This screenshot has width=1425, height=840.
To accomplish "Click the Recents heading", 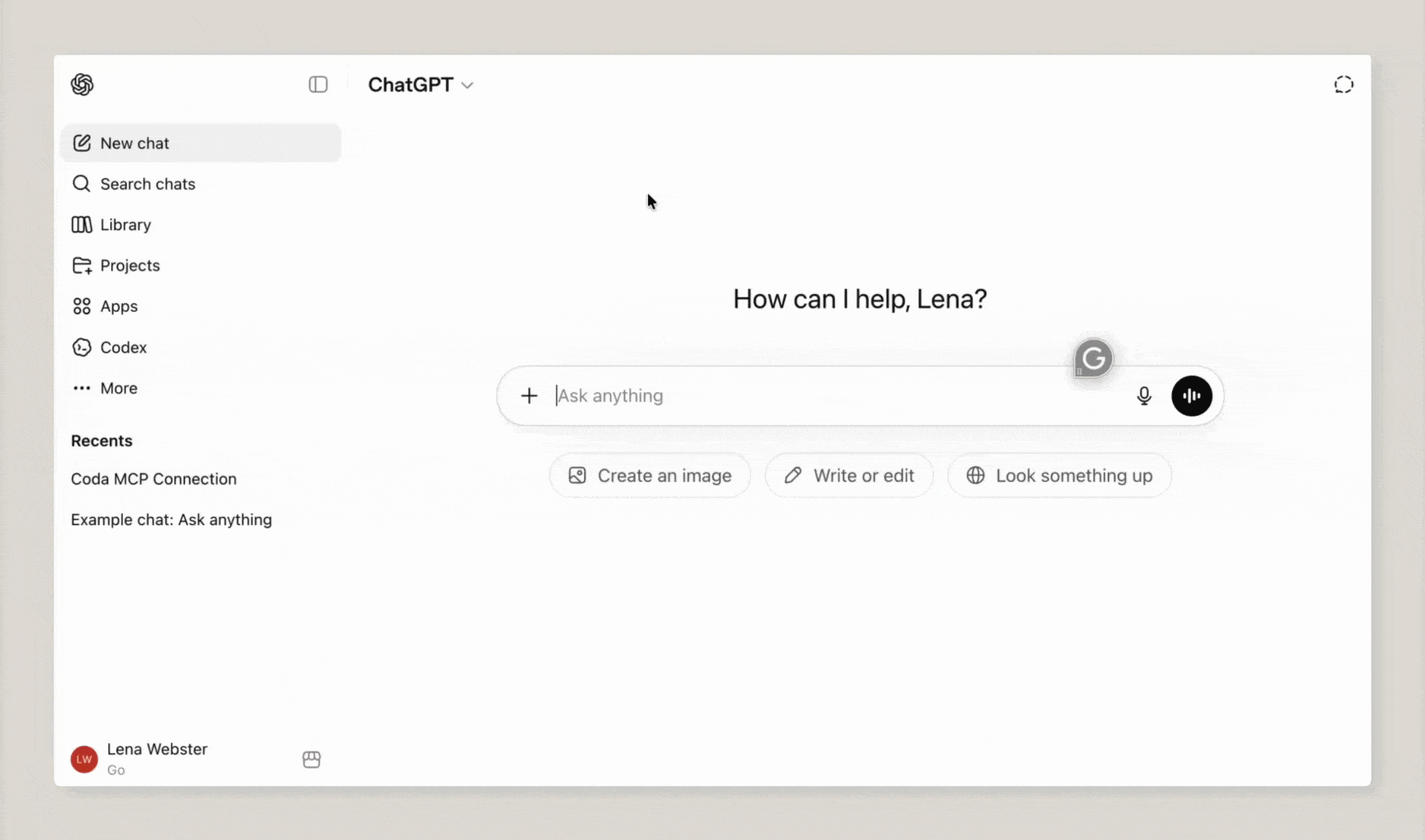I will coord(102,441).
